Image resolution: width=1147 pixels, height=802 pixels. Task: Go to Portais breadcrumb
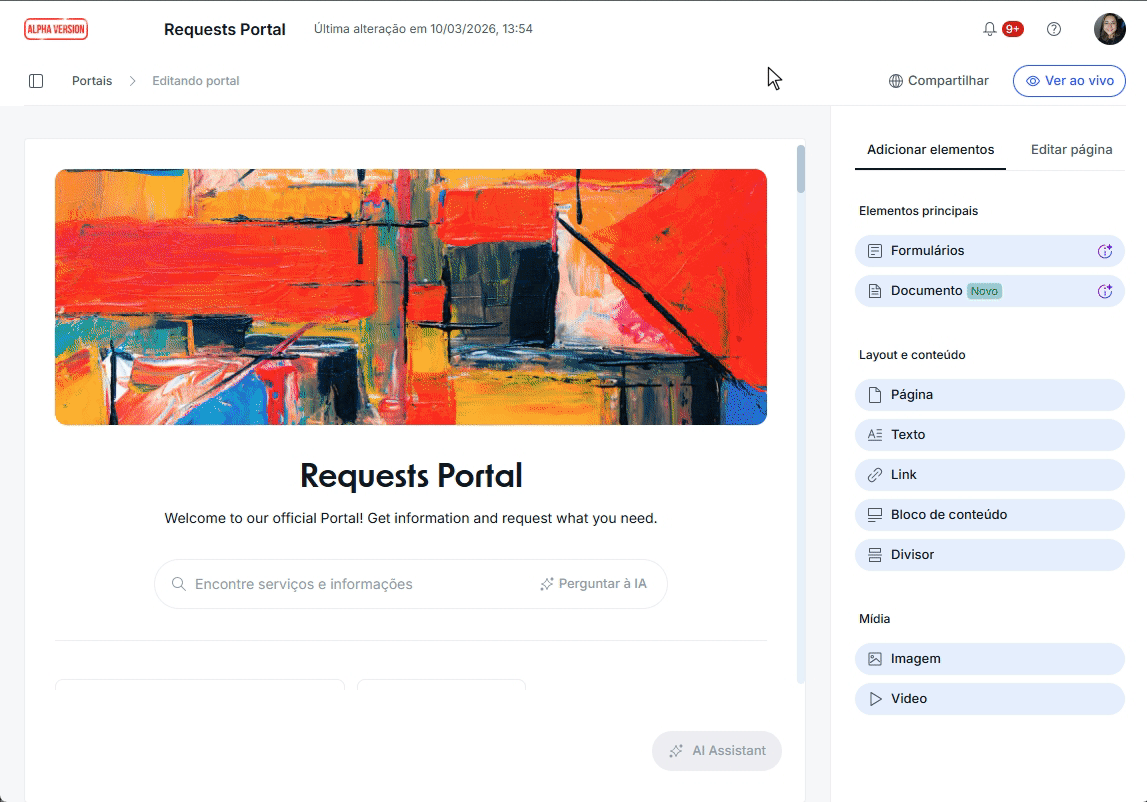pyautogui.click(x=92, y=81)
